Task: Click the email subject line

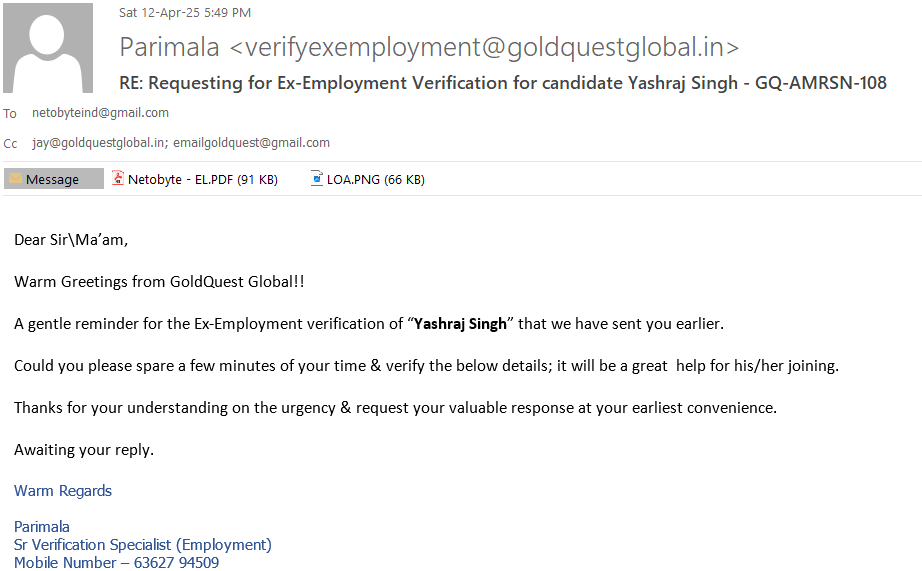Action: point(502,83)
